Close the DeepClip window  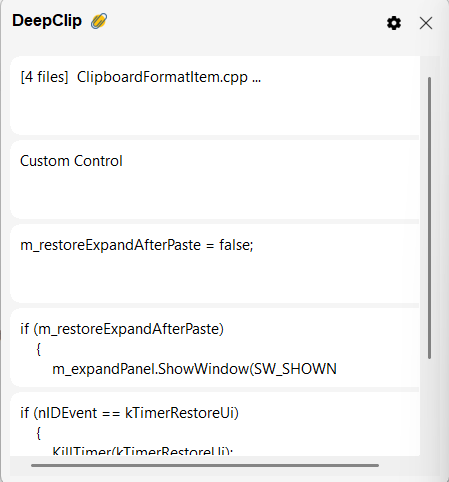[426, 23]
